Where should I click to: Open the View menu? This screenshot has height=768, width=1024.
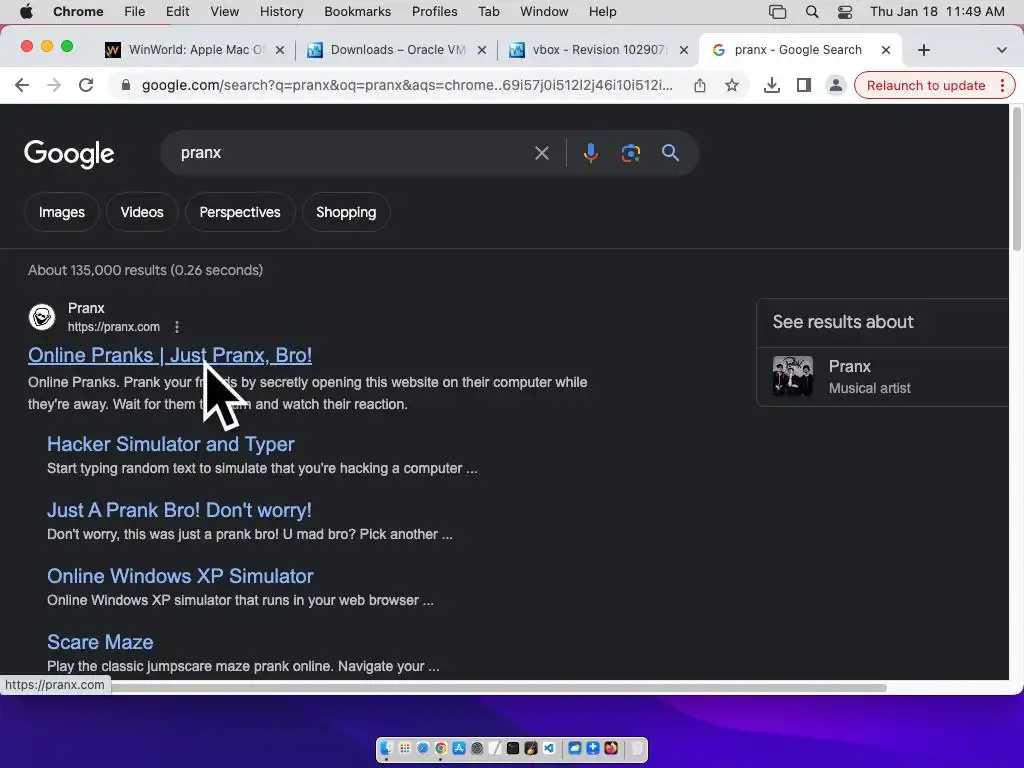point(225,12)
